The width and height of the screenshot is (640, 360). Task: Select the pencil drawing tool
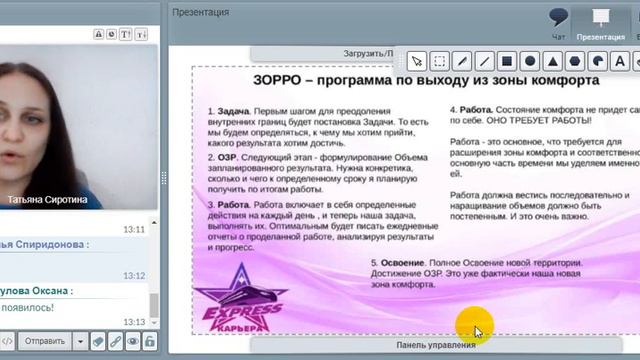coord(462,61)
